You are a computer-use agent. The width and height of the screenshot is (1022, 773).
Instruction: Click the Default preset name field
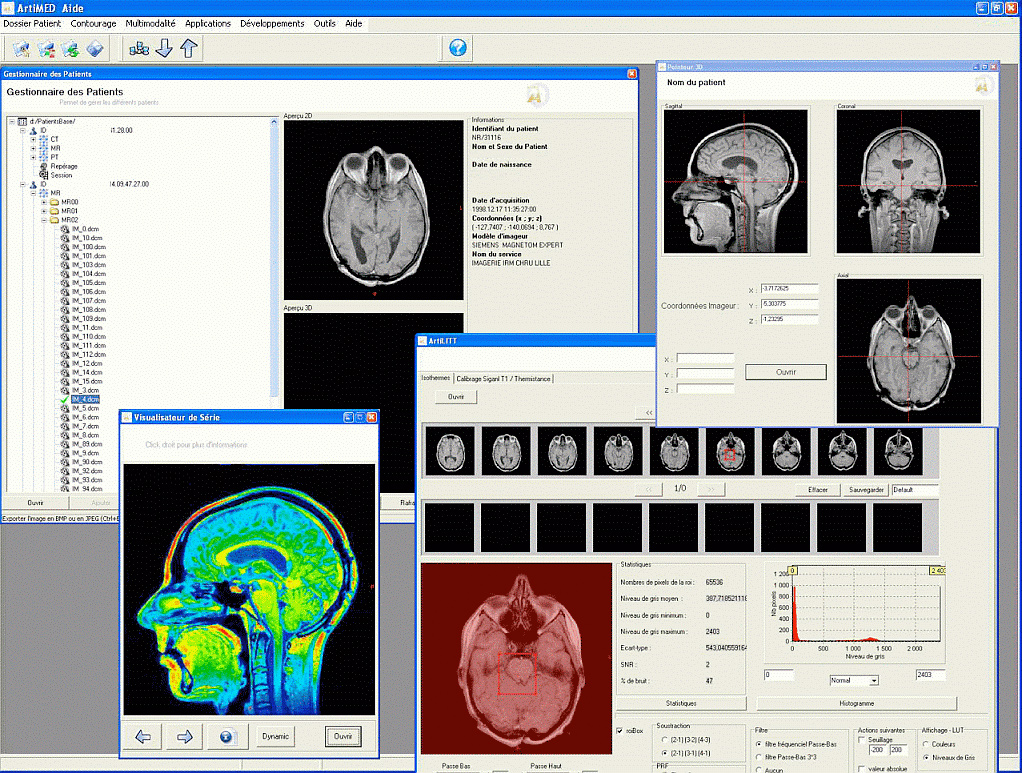(x=915, y=489)
